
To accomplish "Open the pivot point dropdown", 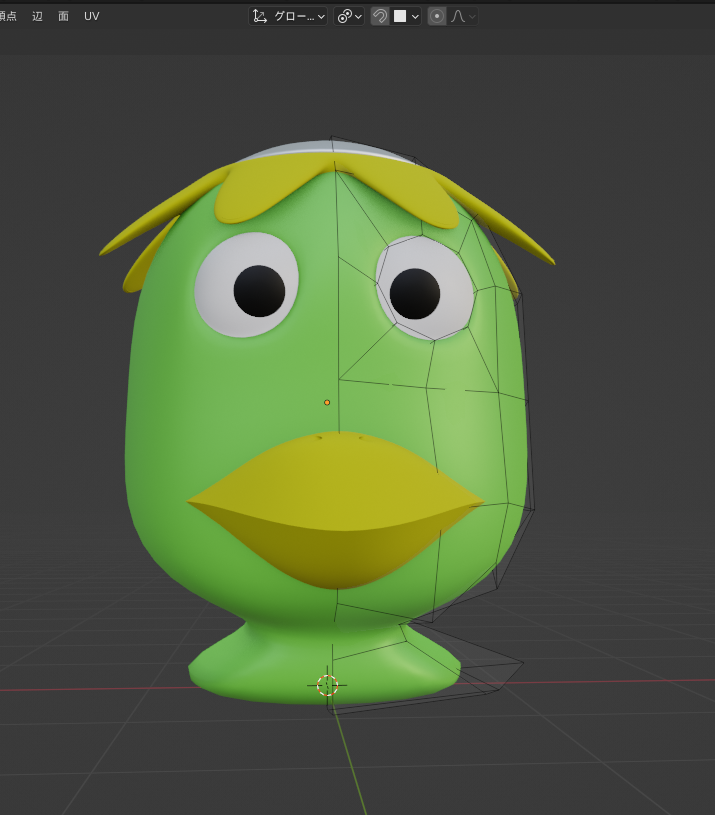I will point(349,17).
